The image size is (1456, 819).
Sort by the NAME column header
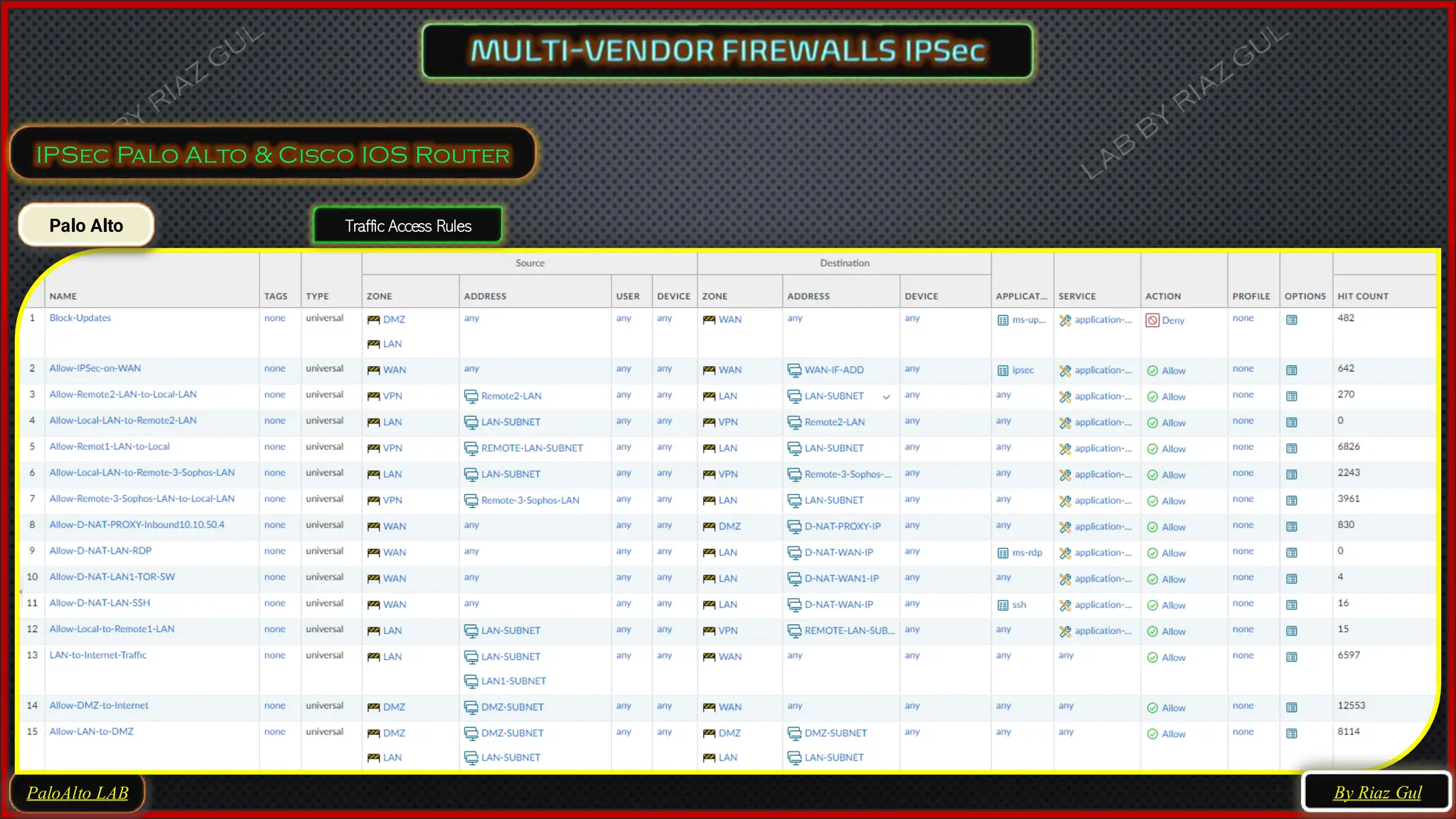[x=63, y=296]
